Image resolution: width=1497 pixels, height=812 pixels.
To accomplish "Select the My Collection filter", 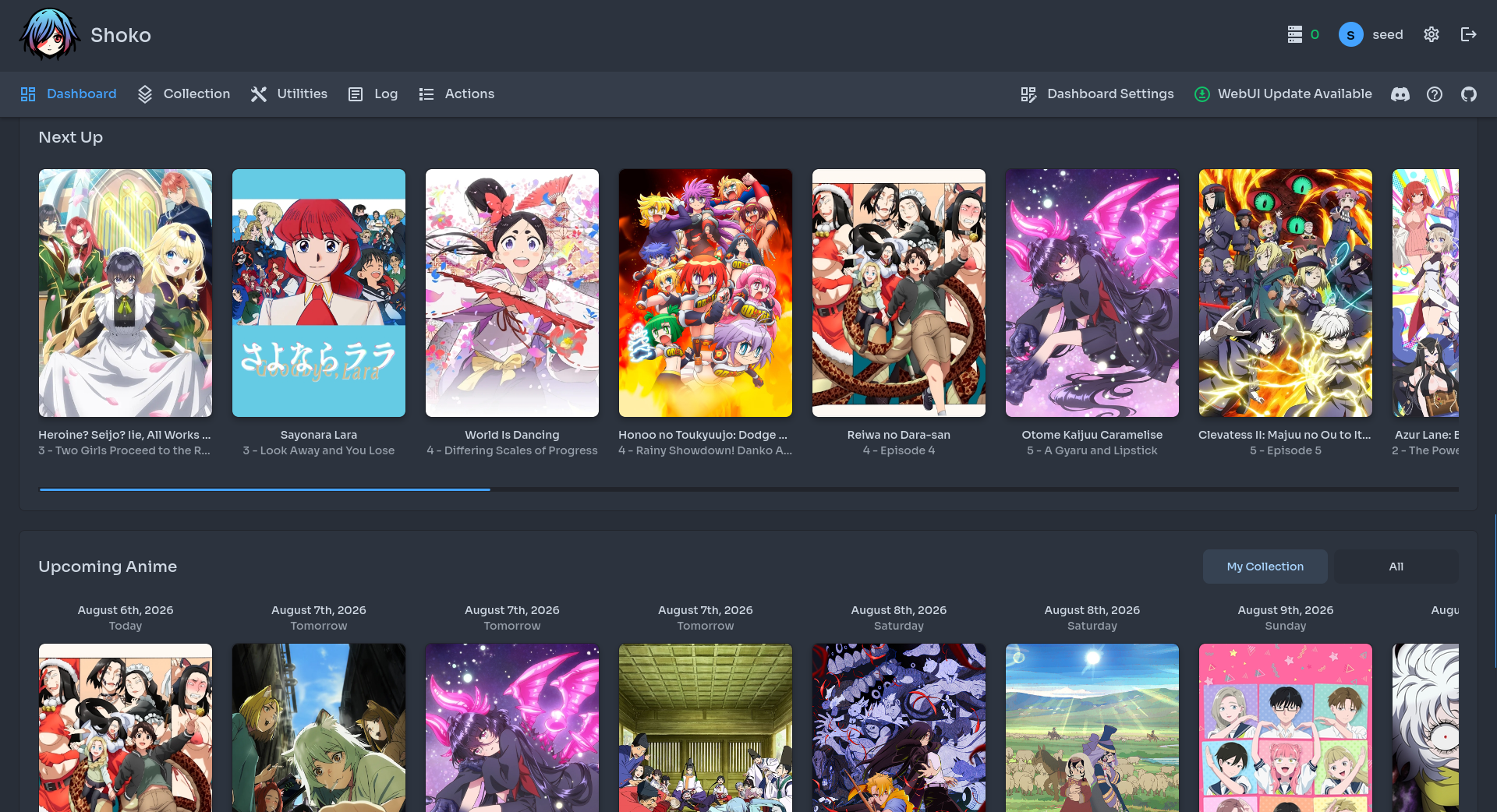I will coord(1265,567).
